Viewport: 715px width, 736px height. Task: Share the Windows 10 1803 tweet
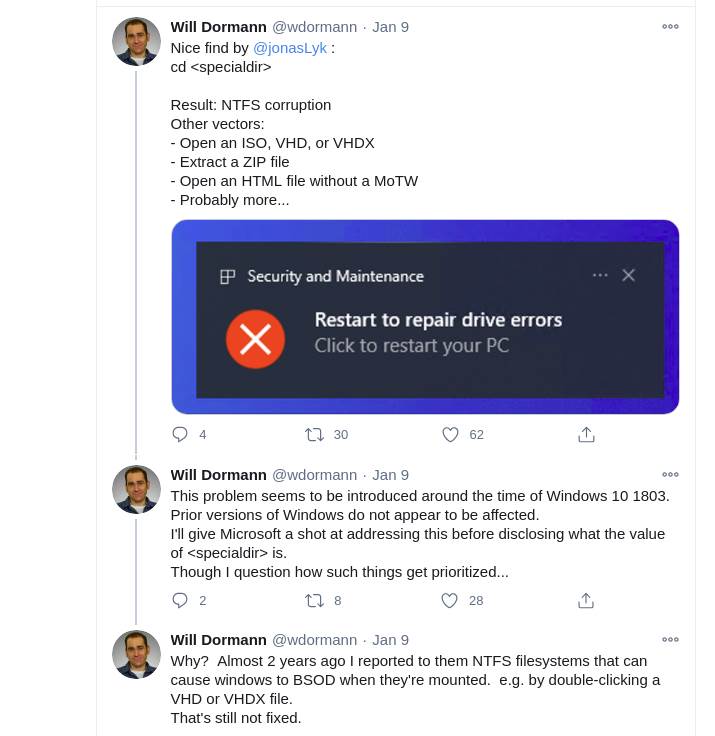(x=586, y=600)
